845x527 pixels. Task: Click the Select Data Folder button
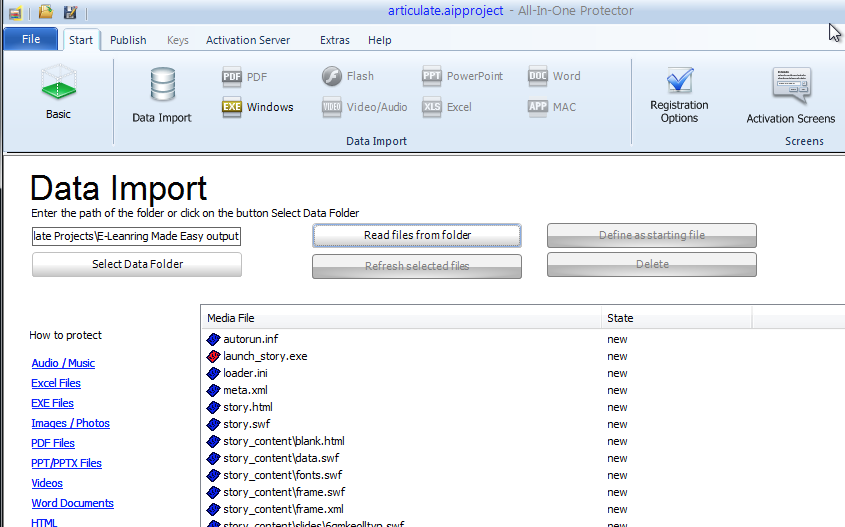[x=137, y=264]
